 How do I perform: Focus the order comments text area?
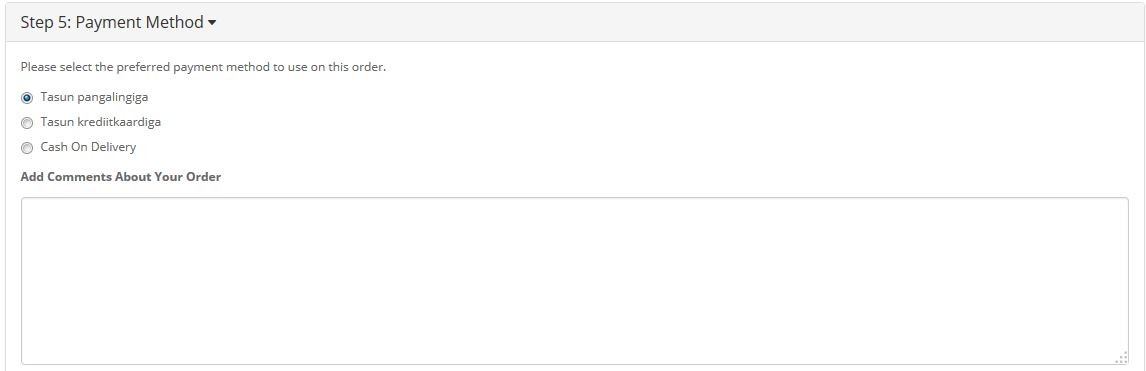(x=574, y=280)
